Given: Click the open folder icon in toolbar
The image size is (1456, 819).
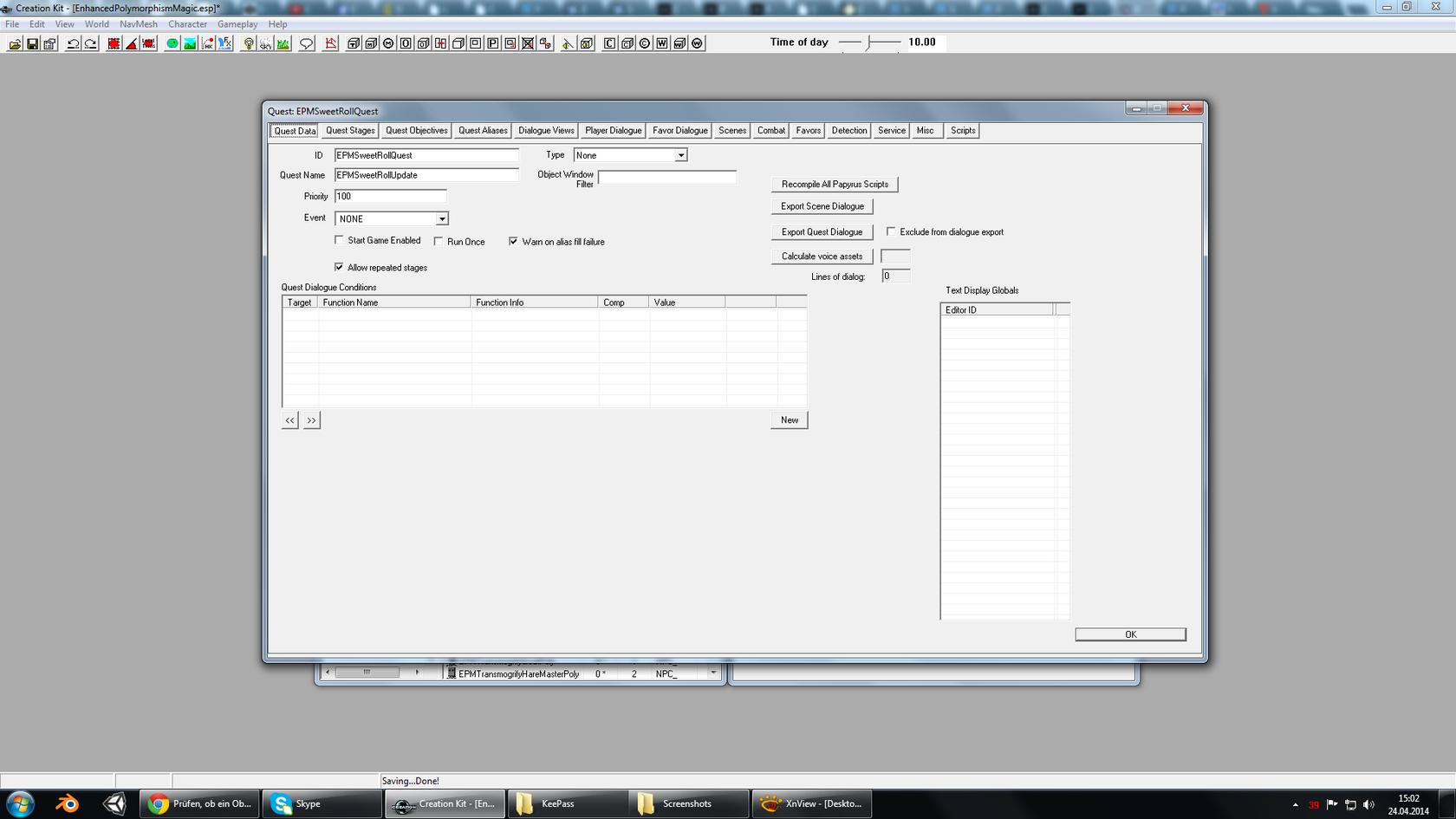Looking at the screenshot, I should tap(15, 43).
